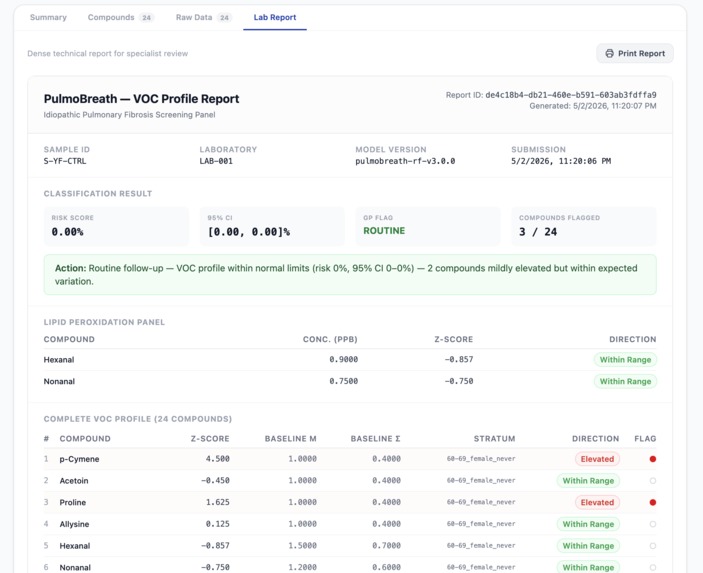Image resolution: width=703 pixels, height=573 pixels.
Task: Click the p-Cymene compound name
Action: pyautogui.click(x=79, y=459)
